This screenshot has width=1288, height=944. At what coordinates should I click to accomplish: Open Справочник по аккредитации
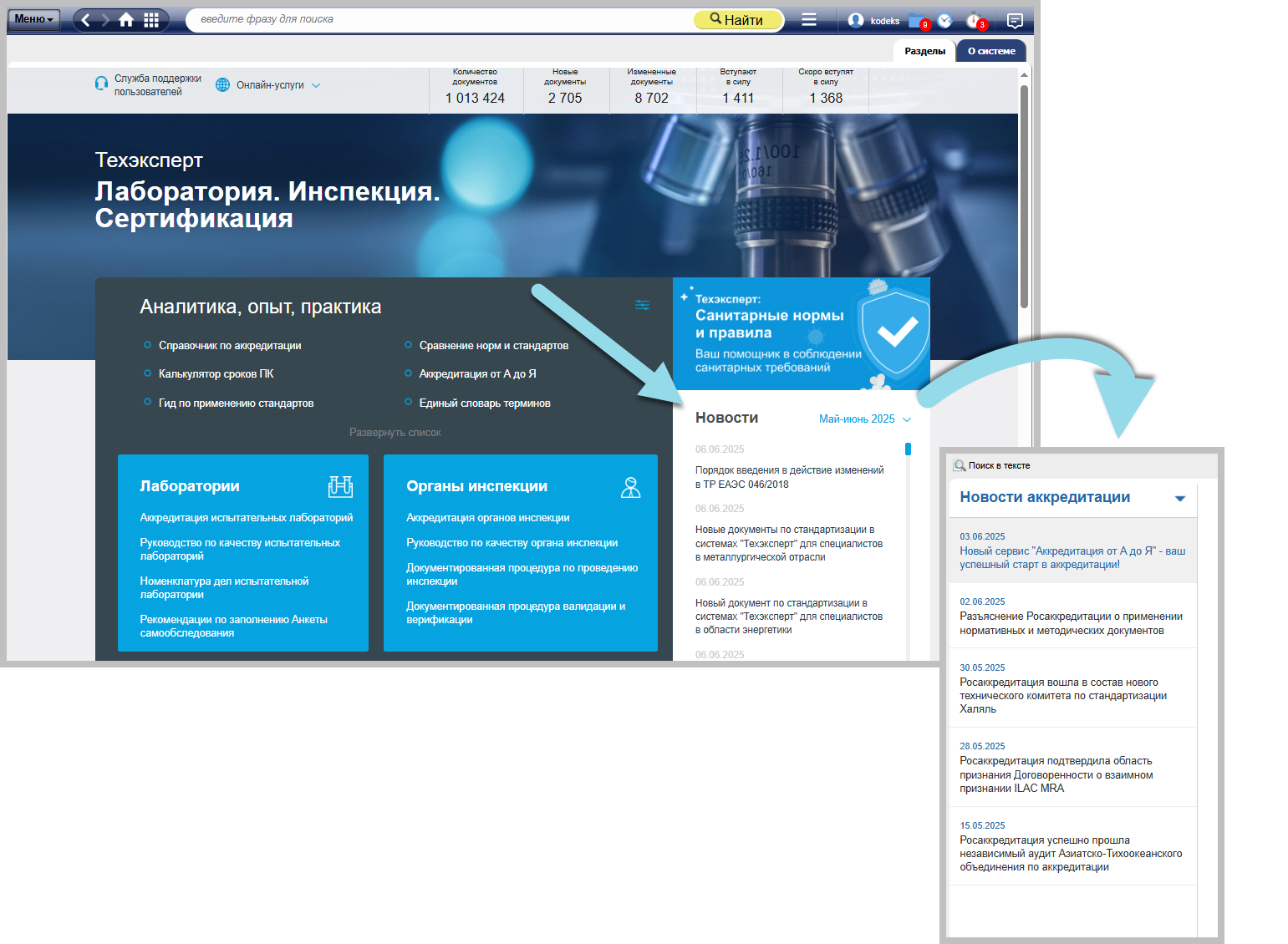pyautogui.click(x=230, y=346)
